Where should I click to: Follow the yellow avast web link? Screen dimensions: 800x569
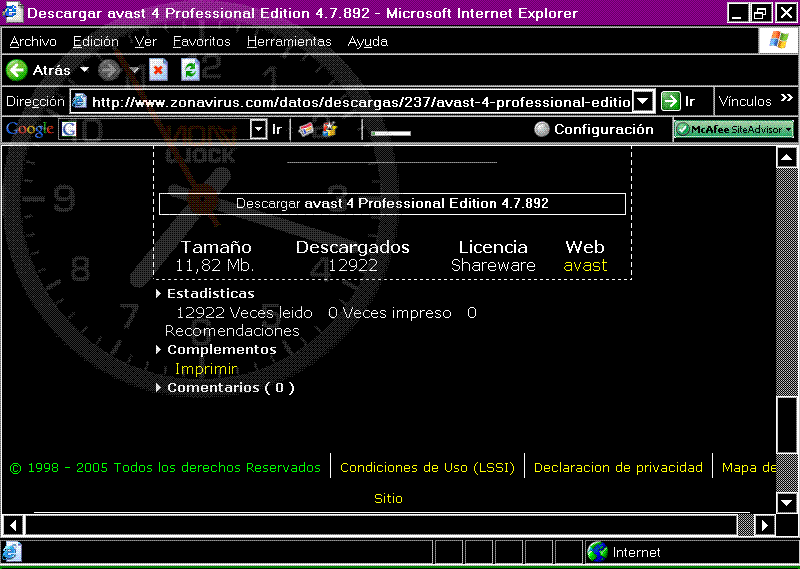(x=585, y=265)
